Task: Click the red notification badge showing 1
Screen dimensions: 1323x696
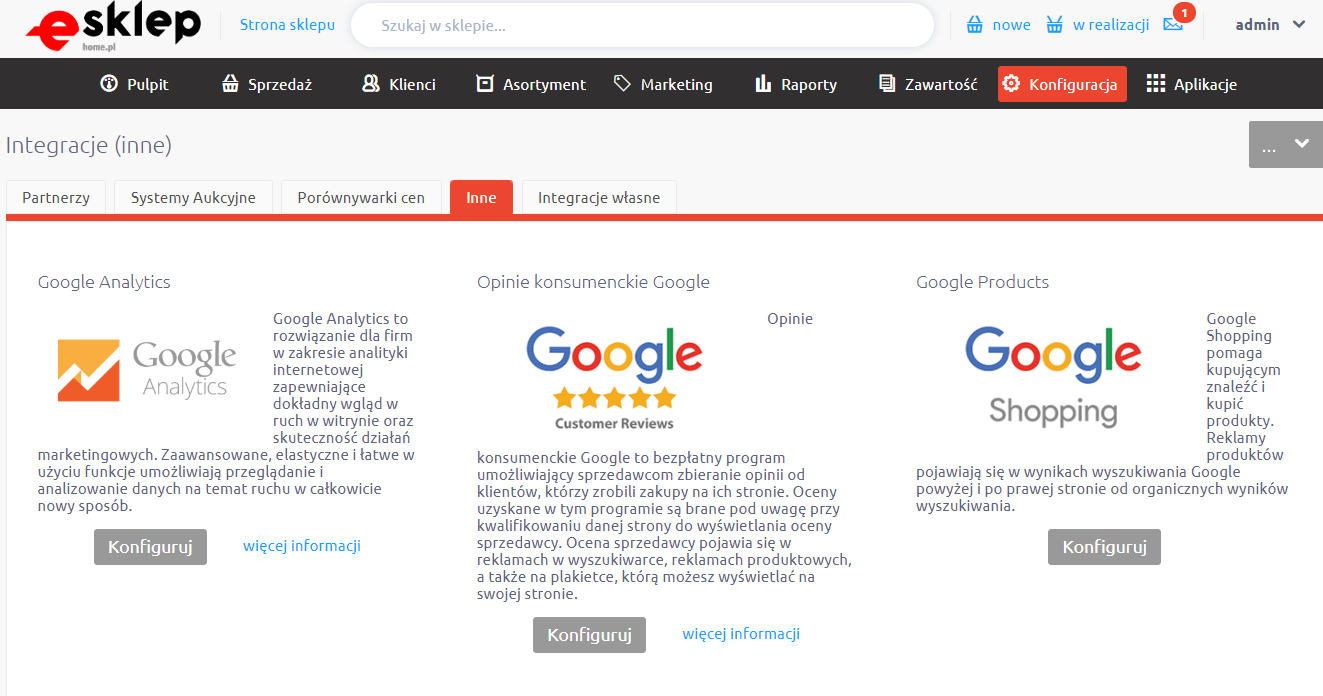Action: 1184,12
